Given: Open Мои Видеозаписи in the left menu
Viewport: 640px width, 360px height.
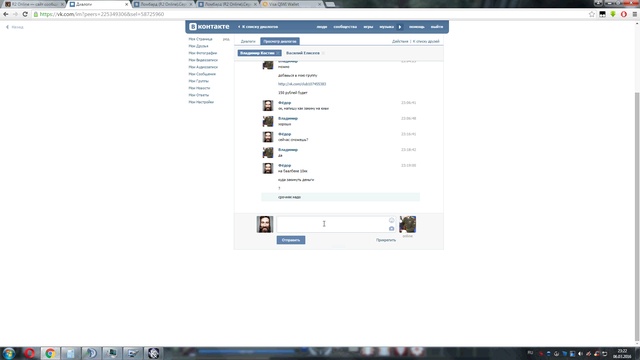Looking at the screenshot, I should click(203, 60).
